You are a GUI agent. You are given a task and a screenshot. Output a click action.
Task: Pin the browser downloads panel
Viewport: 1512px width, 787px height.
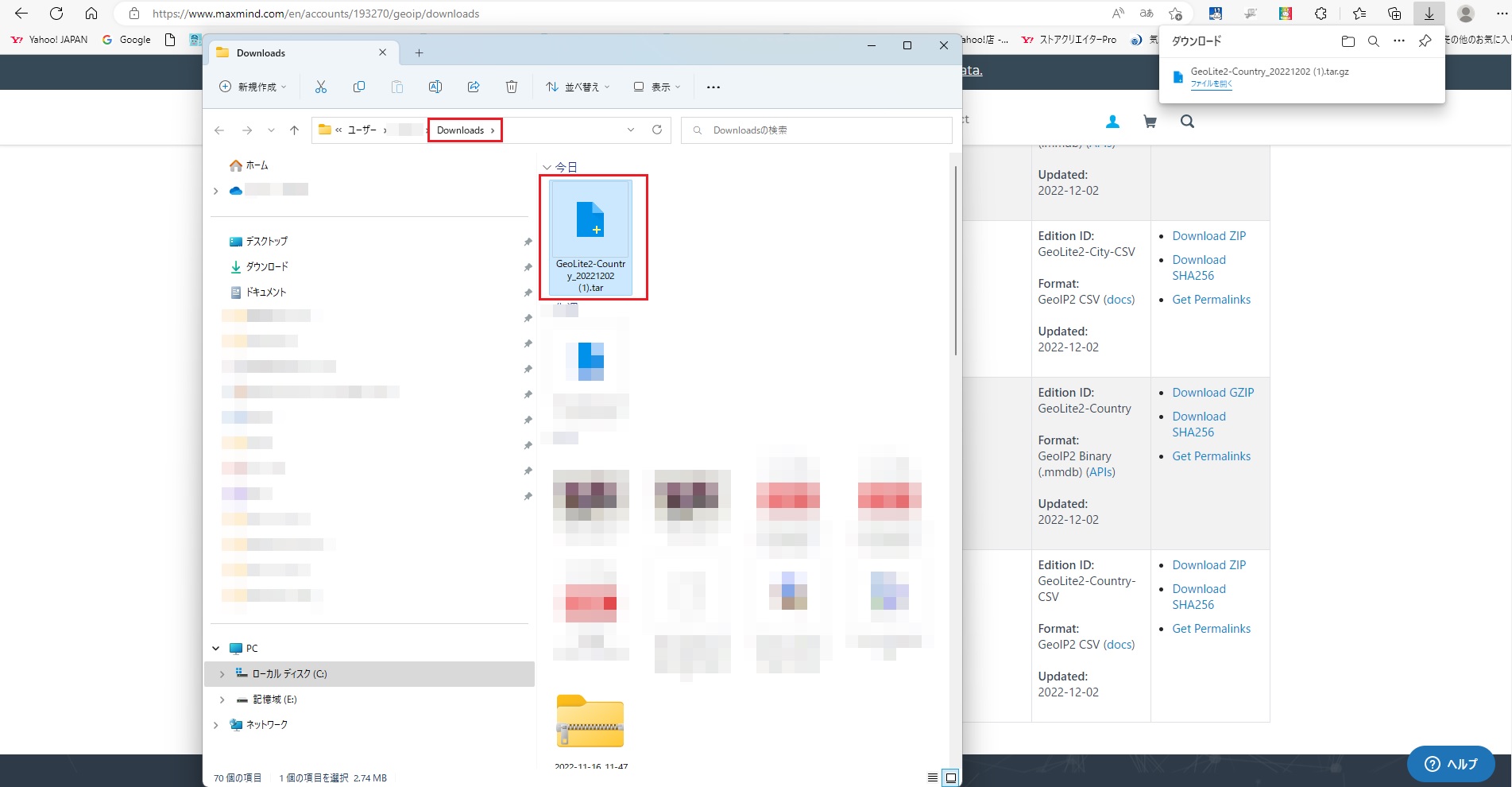pos(1425,41)
